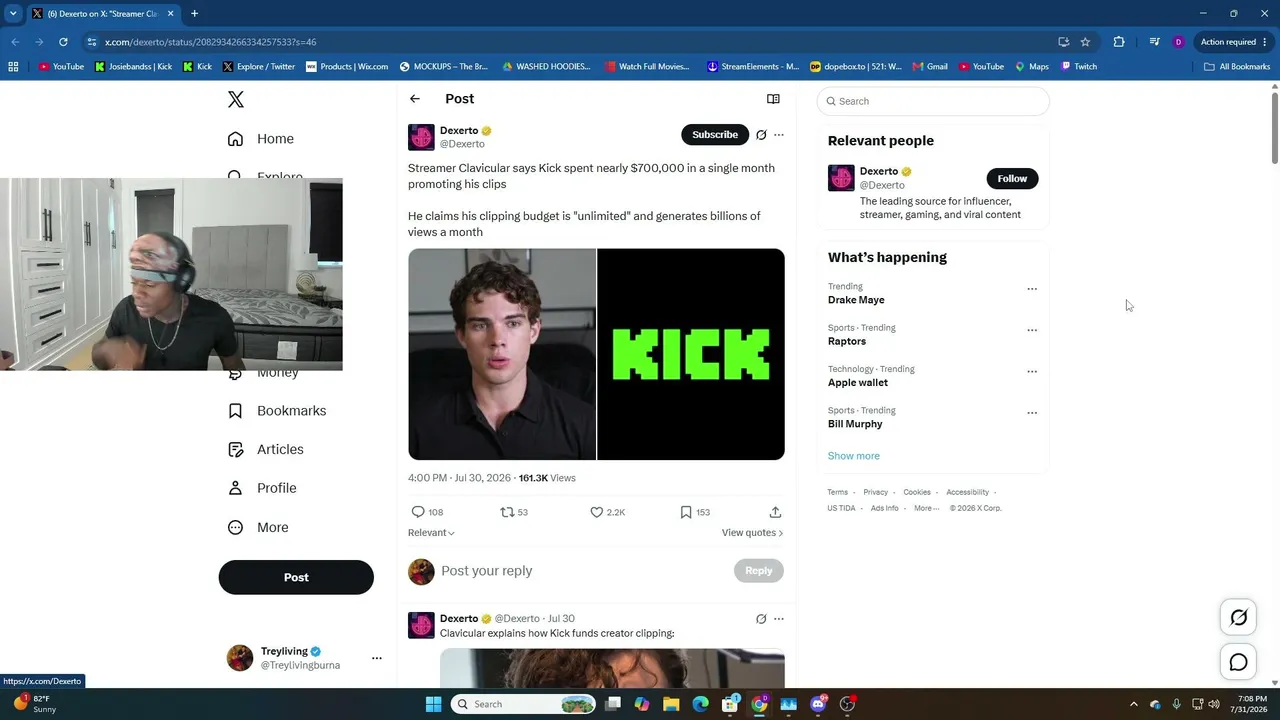The width and height of the screenshot is (1280, 720).
Task: Click the Grok icon on Dexerto's main post
Action: click(x=761, y=135)
